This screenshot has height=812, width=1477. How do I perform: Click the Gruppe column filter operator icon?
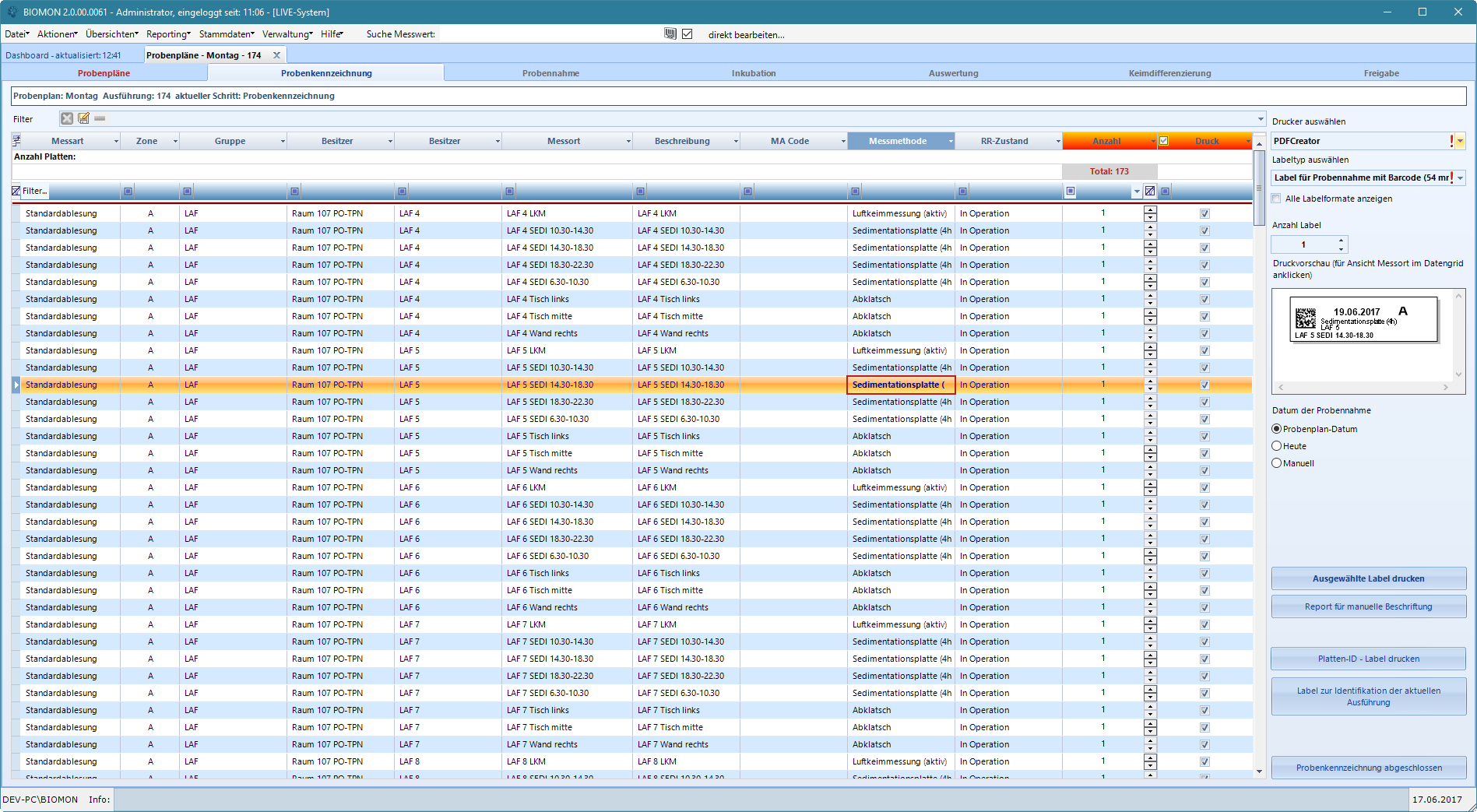tap(187, 191)
